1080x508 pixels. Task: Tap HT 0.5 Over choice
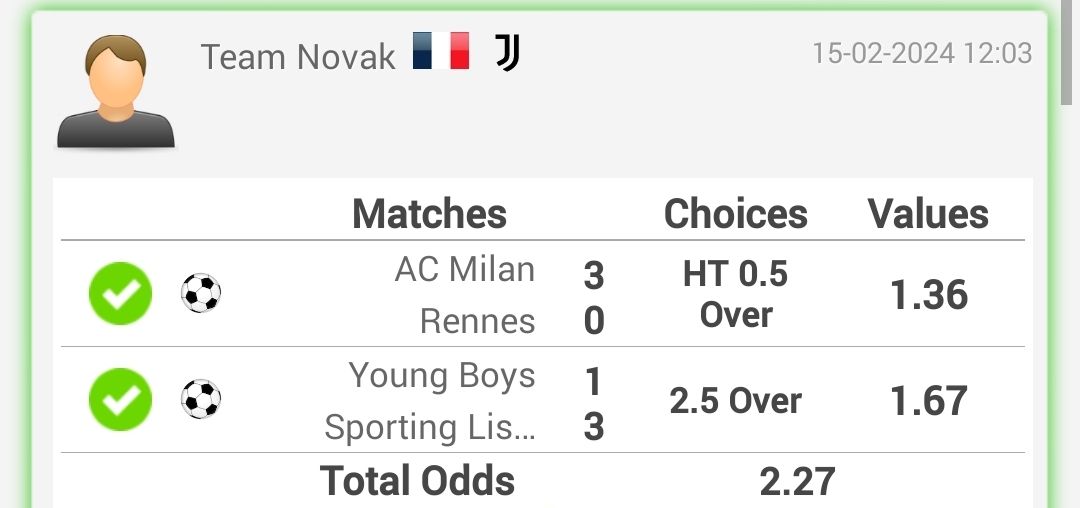pos(736,295)
